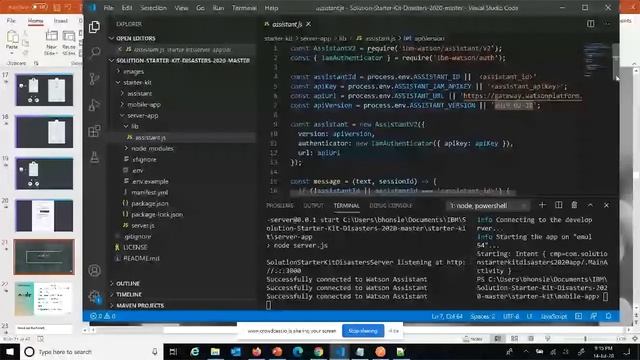Screen dimensions: 640x360
Task: Maximize the terminal panel size
Action: (x=590, y=205)
